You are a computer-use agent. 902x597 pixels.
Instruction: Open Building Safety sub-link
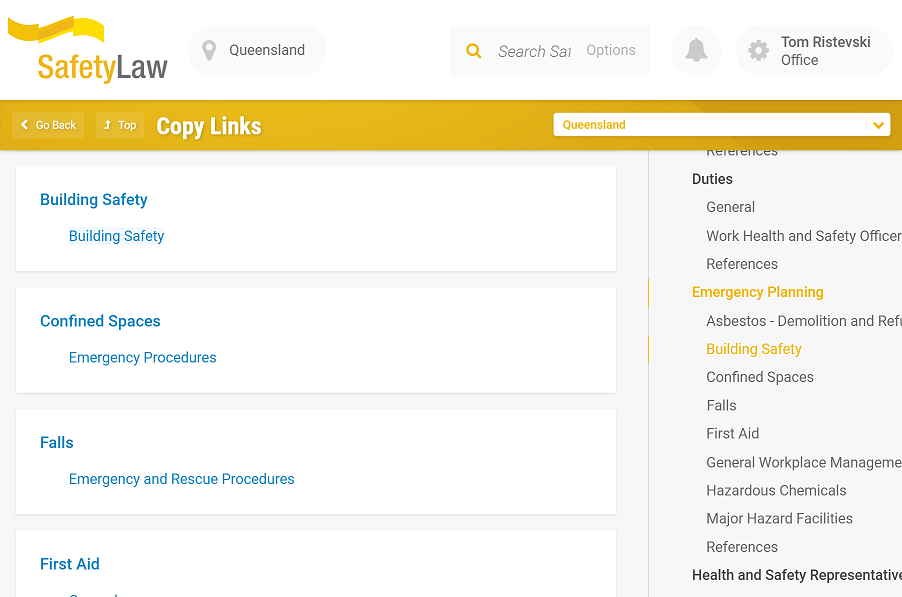pyautogui.click(x=117, y=236)
